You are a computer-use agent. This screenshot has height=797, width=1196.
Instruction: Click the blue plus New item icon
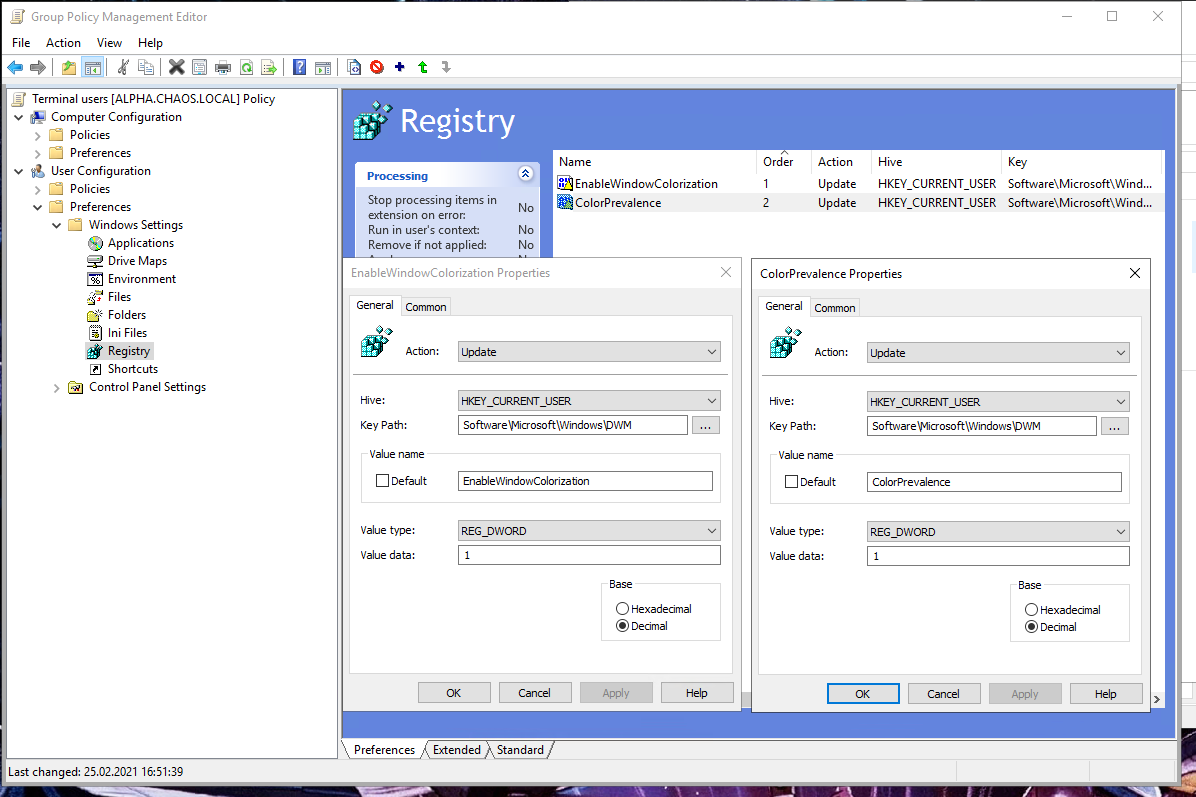click(x=400, y=67)
